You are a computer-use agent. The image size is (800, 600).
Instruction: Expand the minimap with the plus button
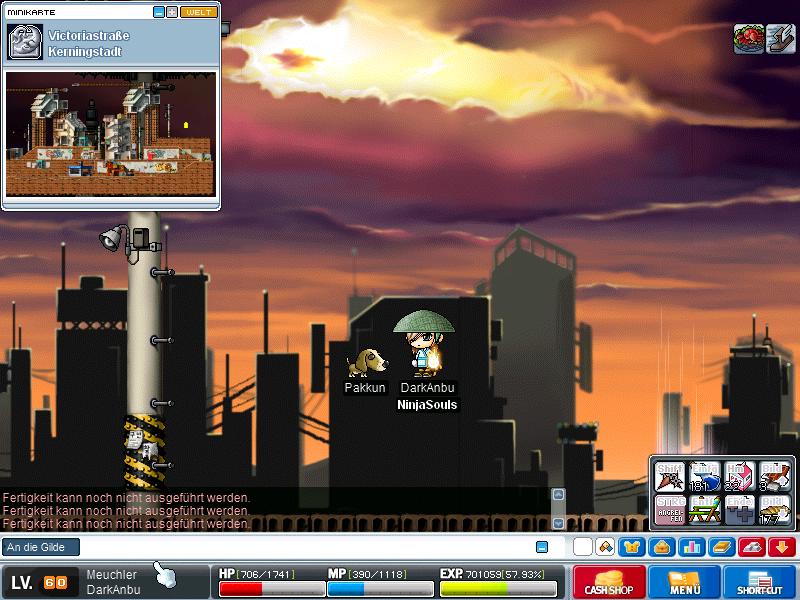pos(172,12)
